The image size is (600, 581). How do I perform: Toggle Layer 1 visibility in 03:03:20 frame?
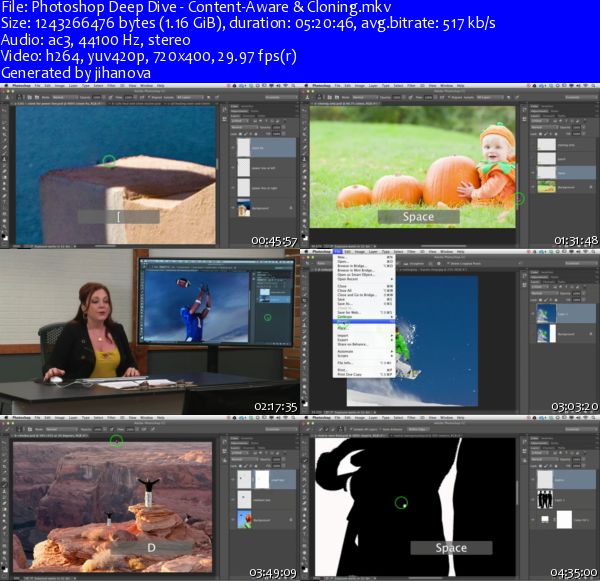tap(533, 314)
